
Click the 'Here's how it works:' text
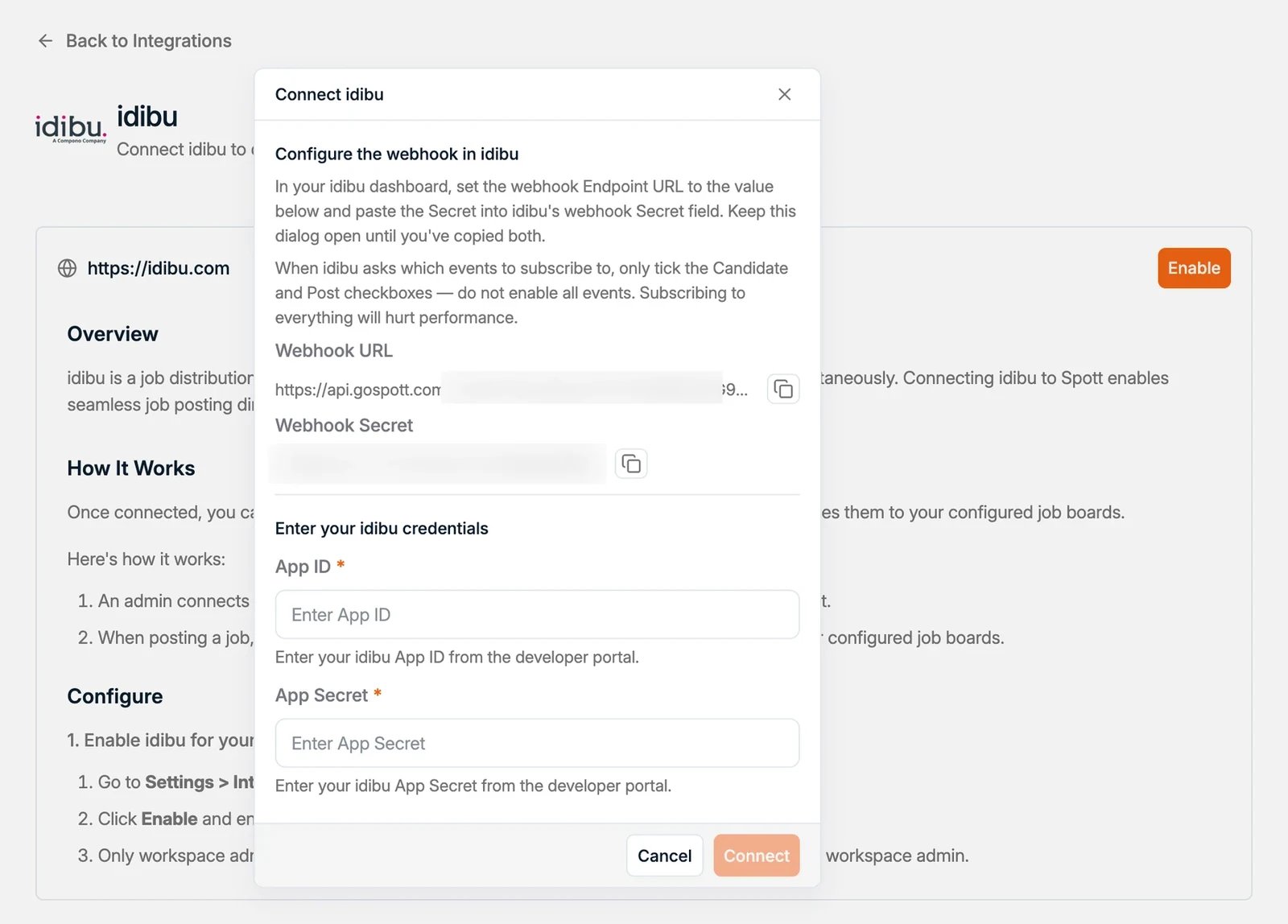pos(147,559)
